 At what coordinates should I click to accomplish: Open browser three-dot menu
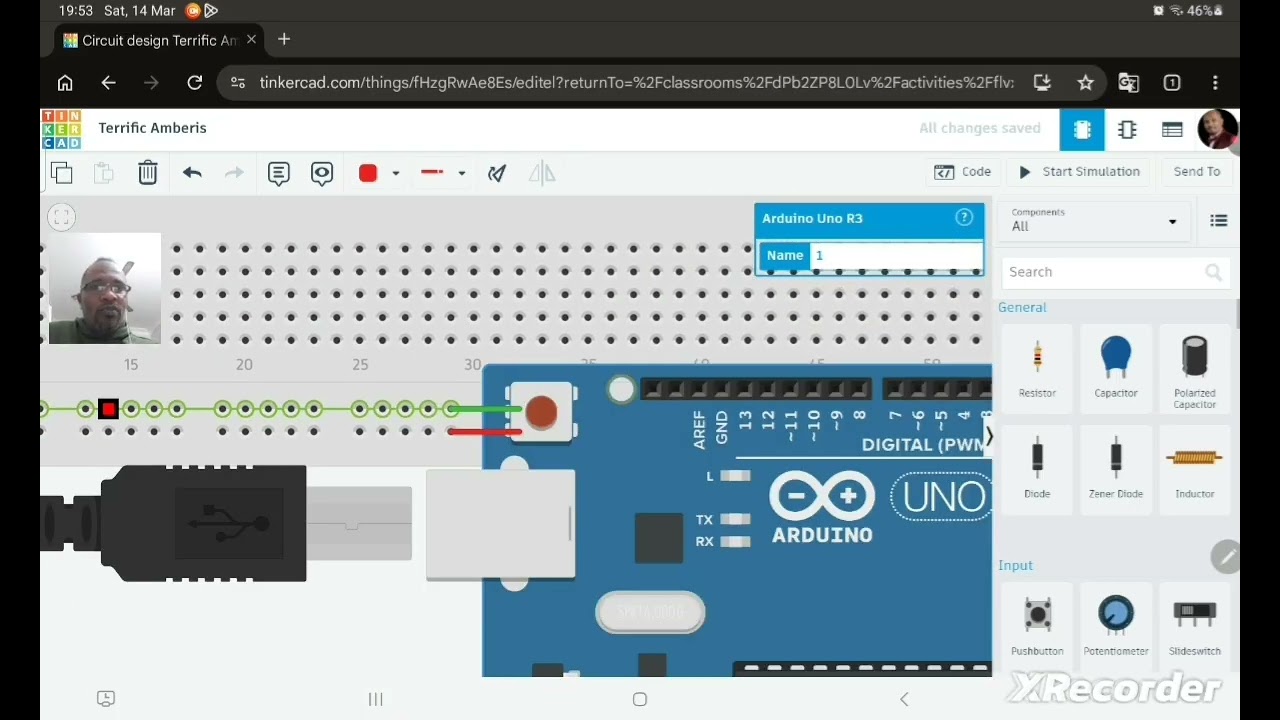[x=1215, y=83]
